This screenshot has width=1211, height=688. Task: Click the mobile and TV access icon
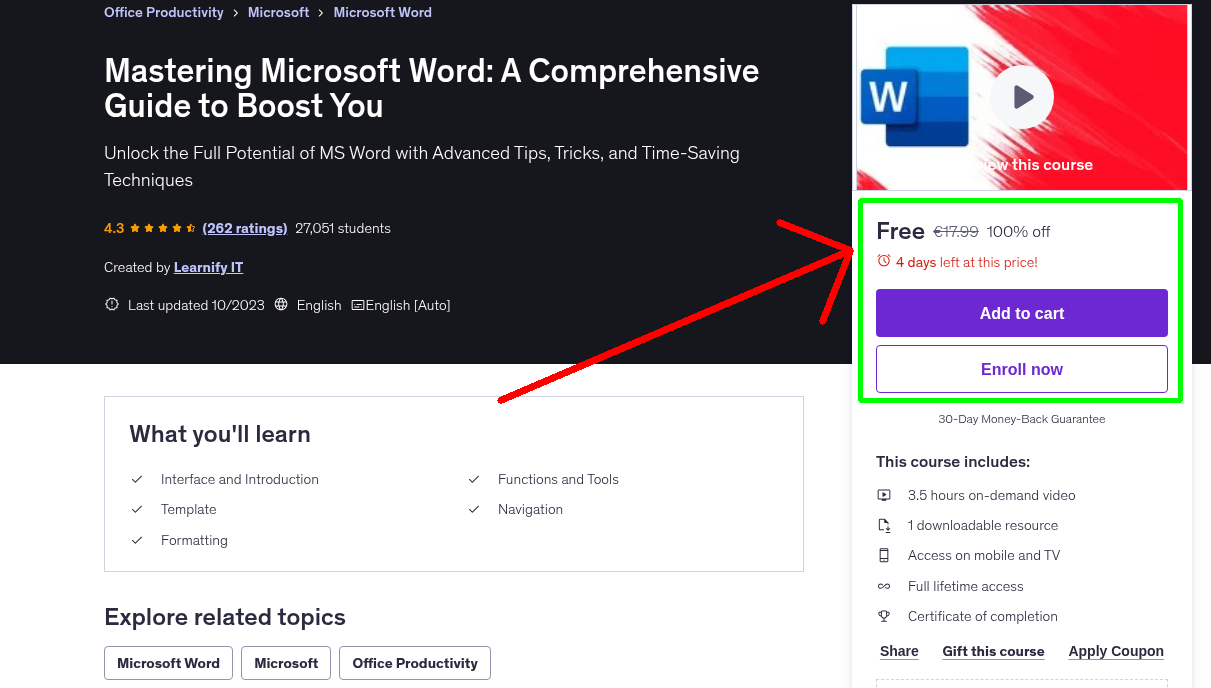884,555
